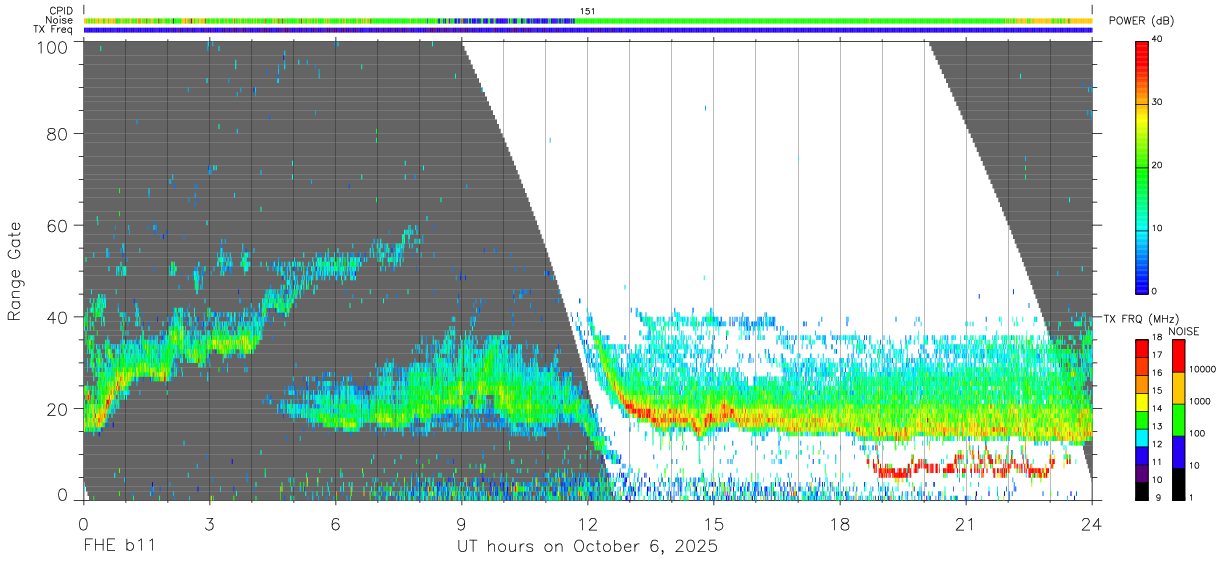Image resolution: width=1228 pixels, height=567 pixels.
Task: Select the 60 tick on the Range Gate axis
Action: tap(56, 225)
